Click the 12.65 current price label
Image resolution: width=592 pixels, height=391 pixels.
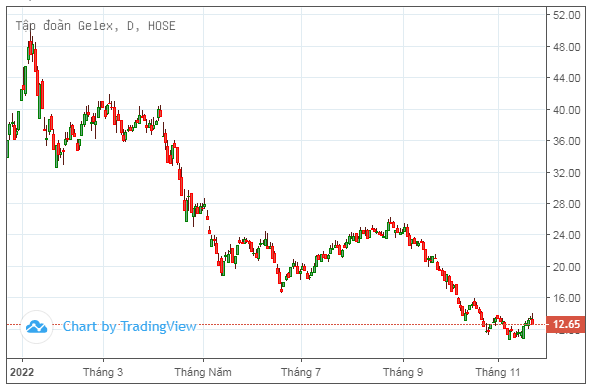click(x=566, y=324)
